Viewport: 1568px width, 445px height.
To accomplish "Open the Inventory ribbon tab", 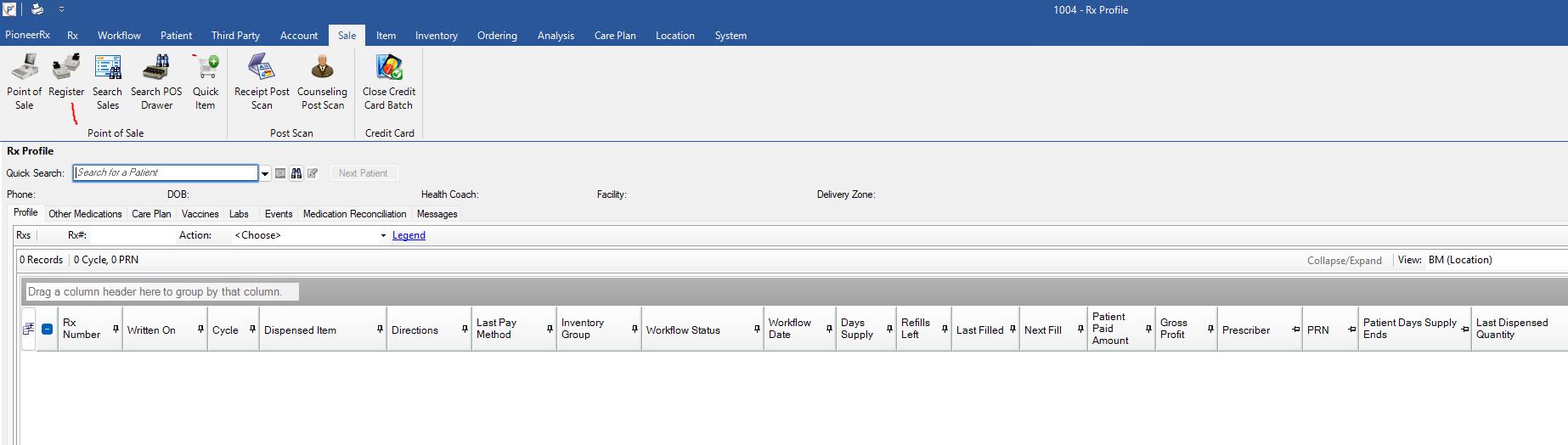I will point(437,35).
